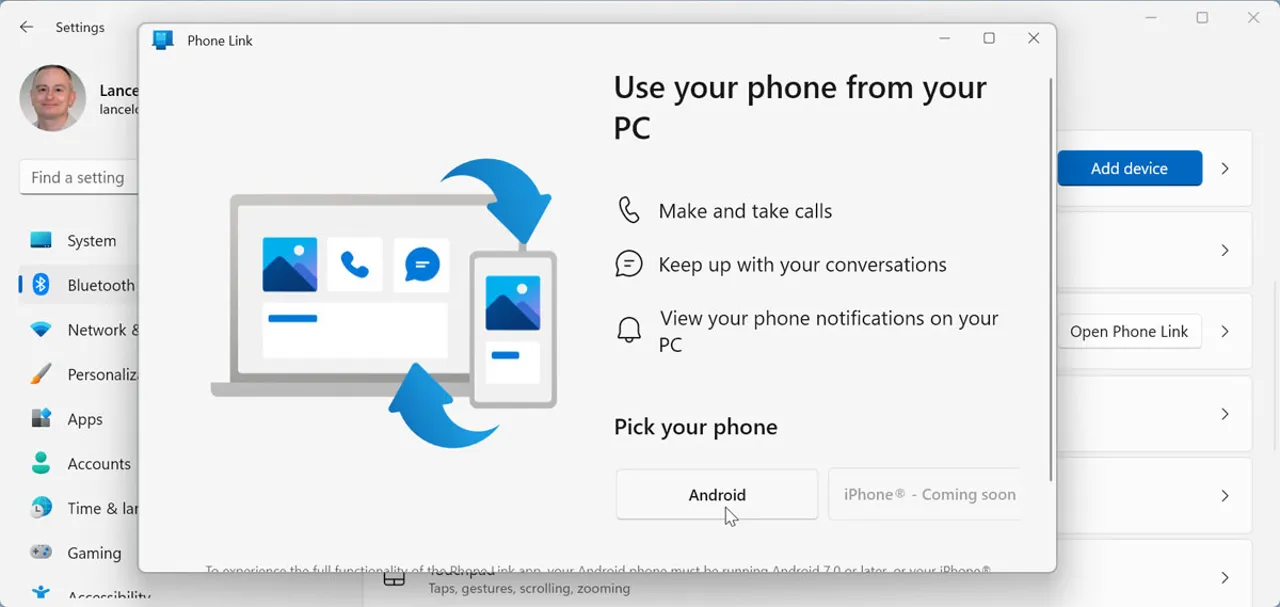This screenshot has height=607, width=1280.
Task: Click the Open Phone Link button
Action: tap(1129, 331)
